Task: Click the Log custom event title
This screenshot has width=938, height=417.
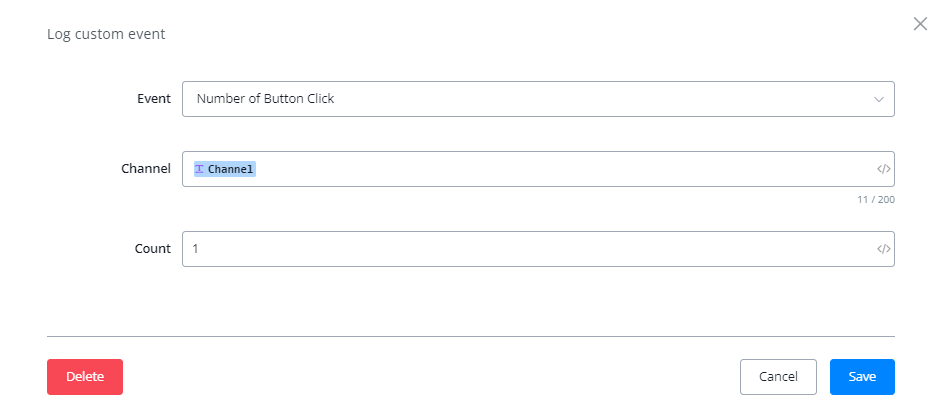Action: [x=106, y=34]
